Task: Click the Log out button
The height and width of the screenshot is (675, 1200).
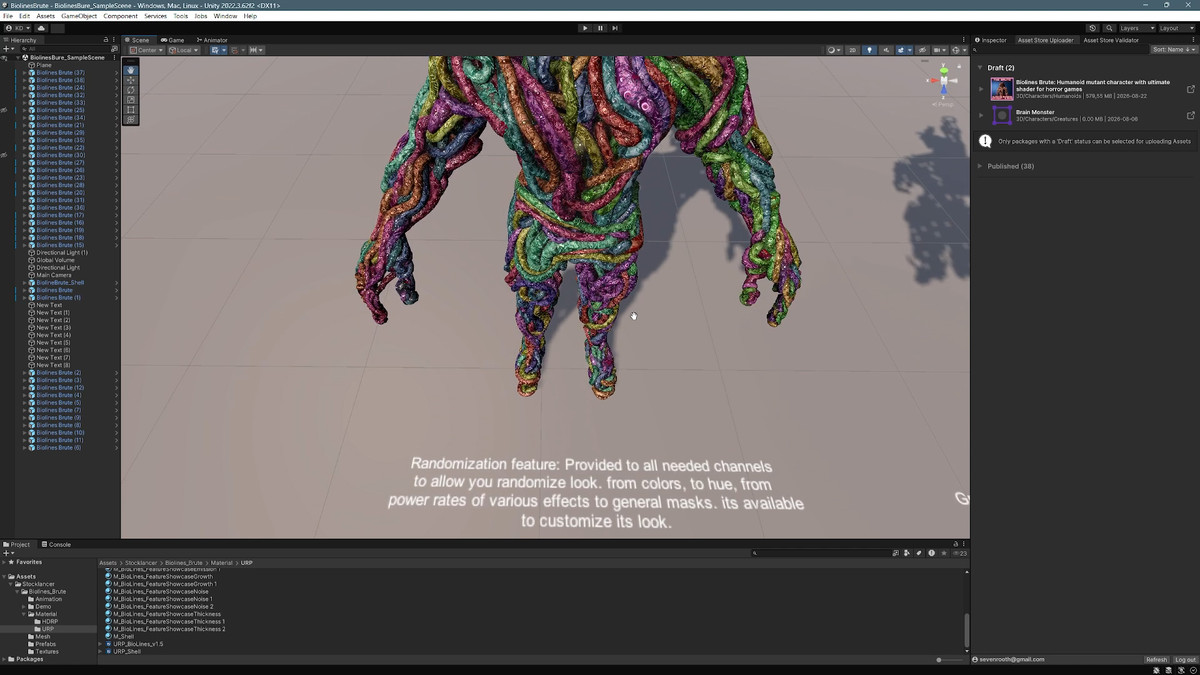Action: pyautogui.click(x=1185, y=660)
